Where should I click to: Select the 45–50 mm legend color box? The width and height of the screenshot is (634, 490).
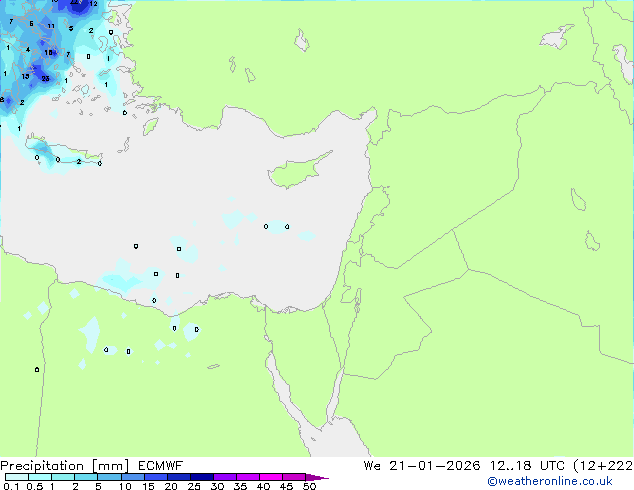point(294,477)
